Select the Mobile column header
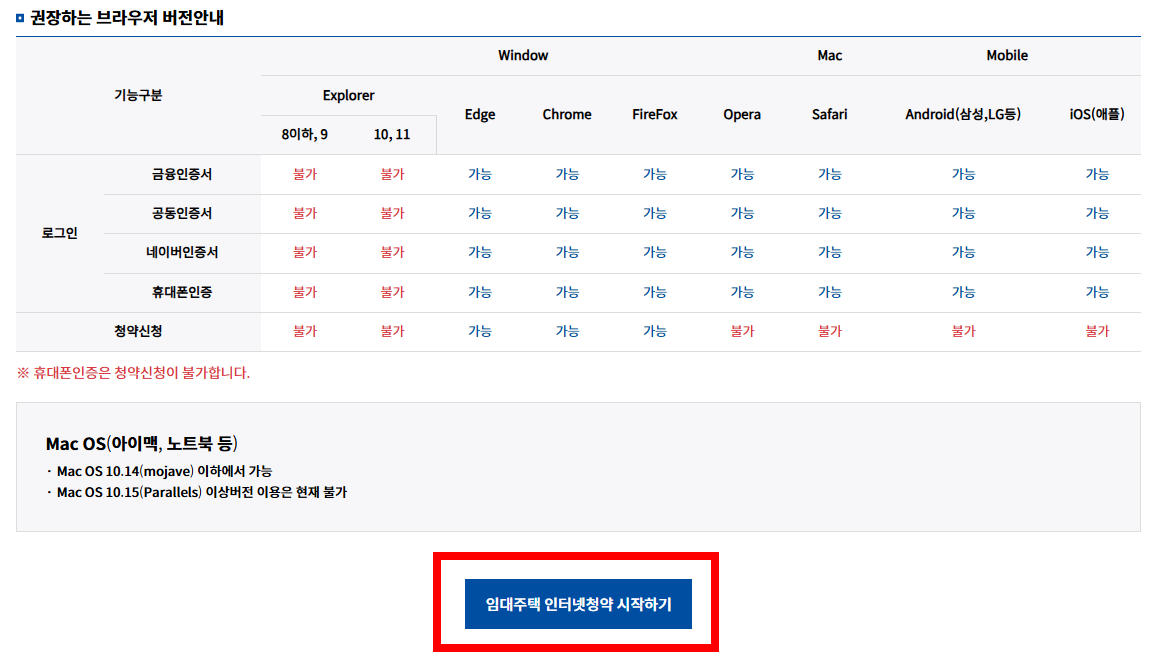1159x663 pixels. click(1006, 56)
